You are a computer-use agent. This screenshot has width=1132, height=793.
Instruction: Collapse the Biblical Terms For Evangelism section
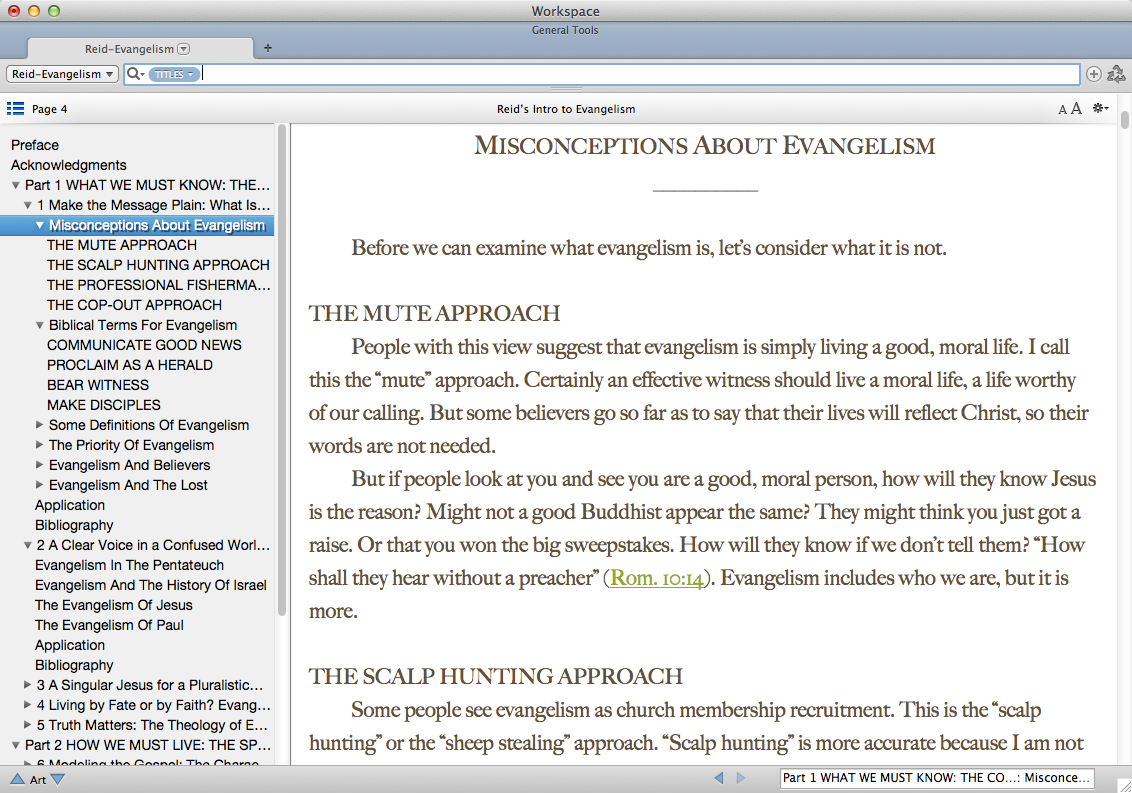pos(40,325)
